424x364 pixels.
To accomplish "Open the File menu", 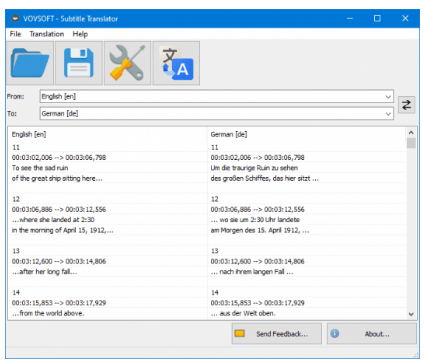I will tap(15, 34).
